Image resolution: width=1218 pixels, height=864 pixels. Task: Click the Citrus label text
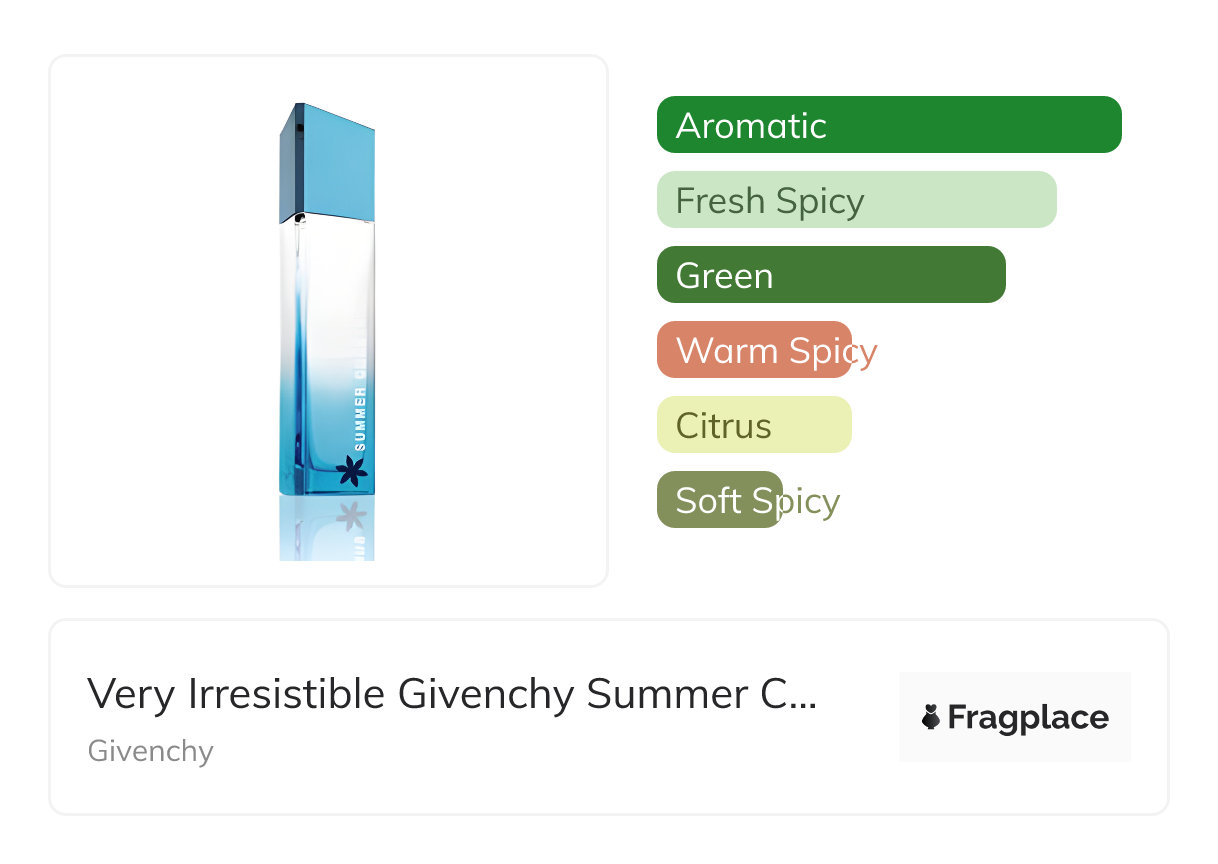[723, 426]
